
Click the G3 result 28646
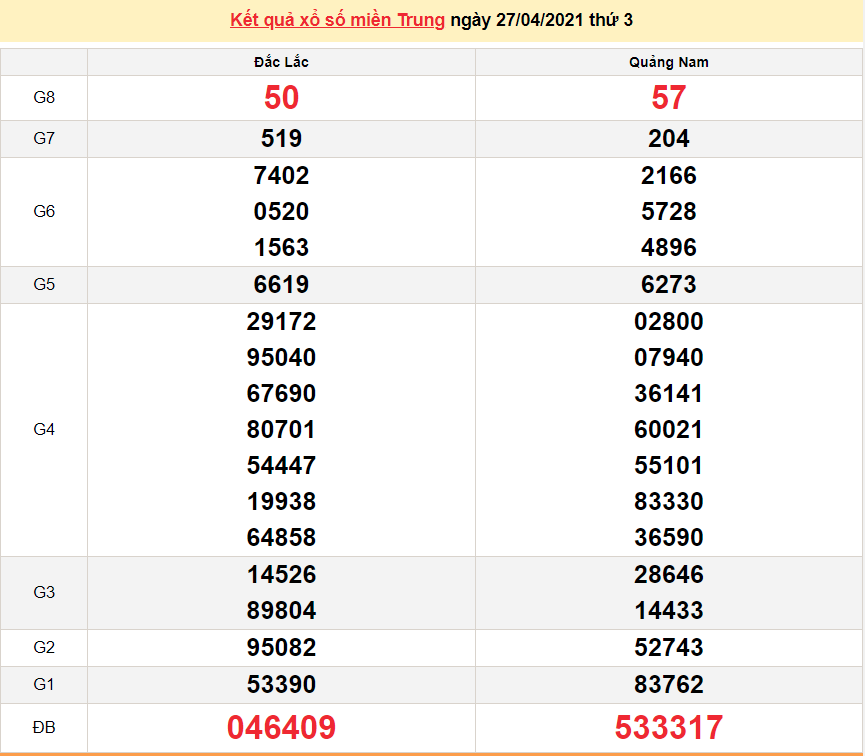669,574
